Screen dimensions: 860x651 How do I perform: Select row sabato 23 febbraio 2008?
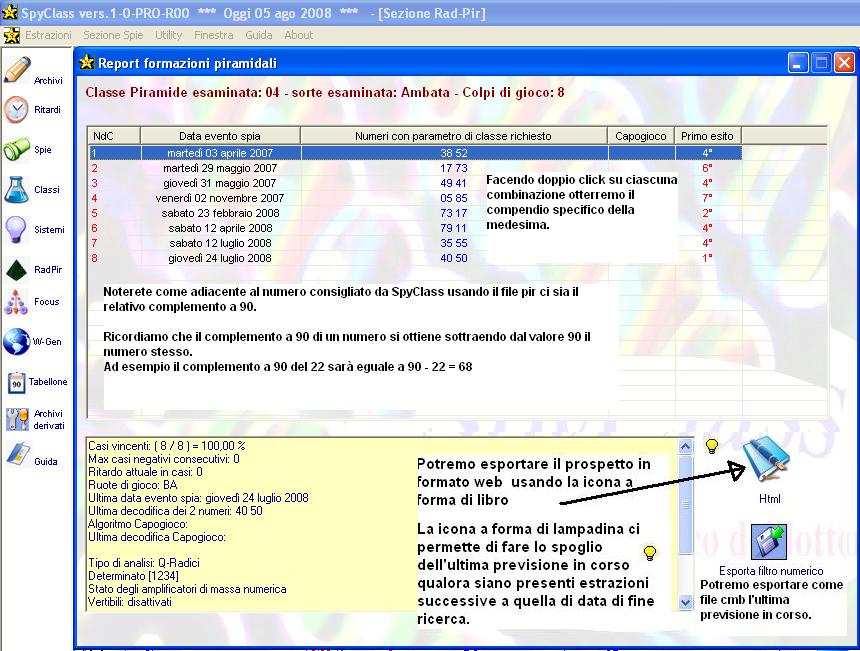click(415, 213)
